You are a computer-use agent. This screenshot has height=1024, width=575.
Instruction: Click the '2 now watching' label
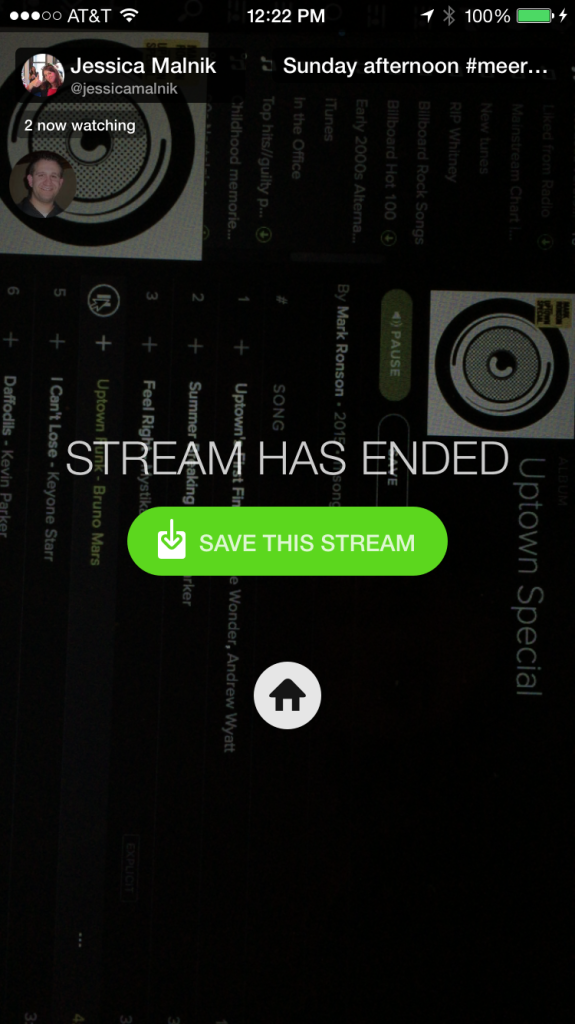tap(80, 125)
